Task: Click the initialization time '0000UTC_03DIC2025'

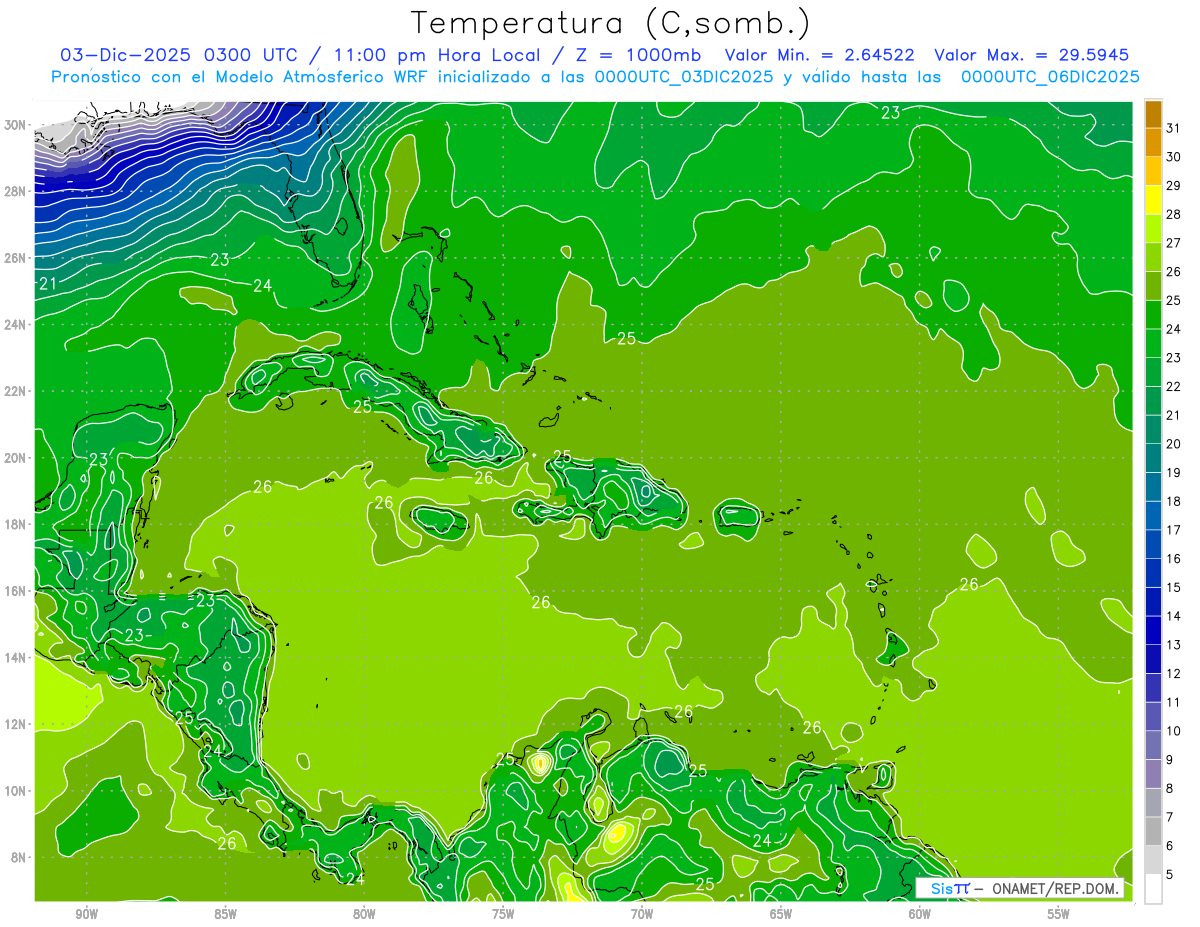Action: 684,77
